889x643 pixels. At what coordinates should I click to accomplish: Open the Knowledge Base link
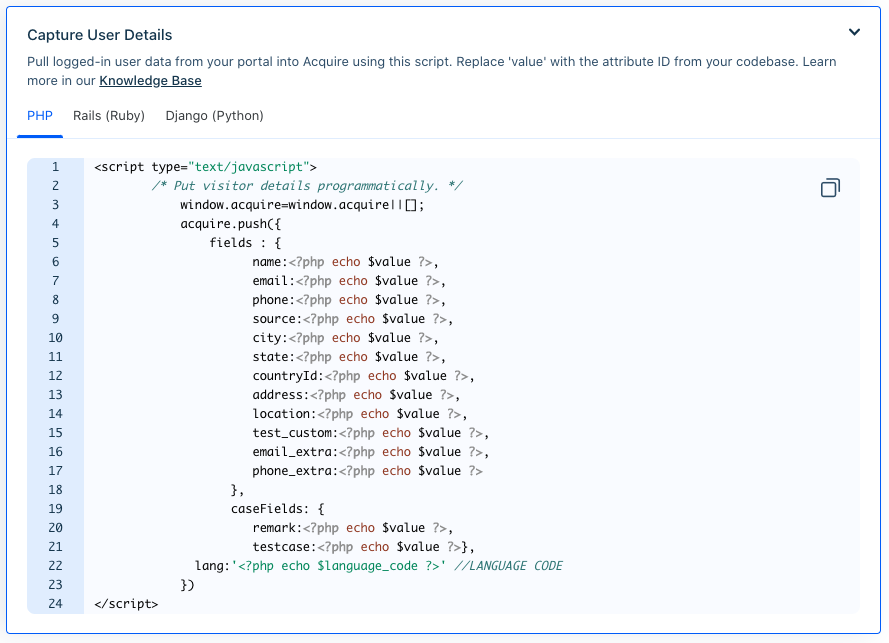pyautogui.click(x=150, y=81)
